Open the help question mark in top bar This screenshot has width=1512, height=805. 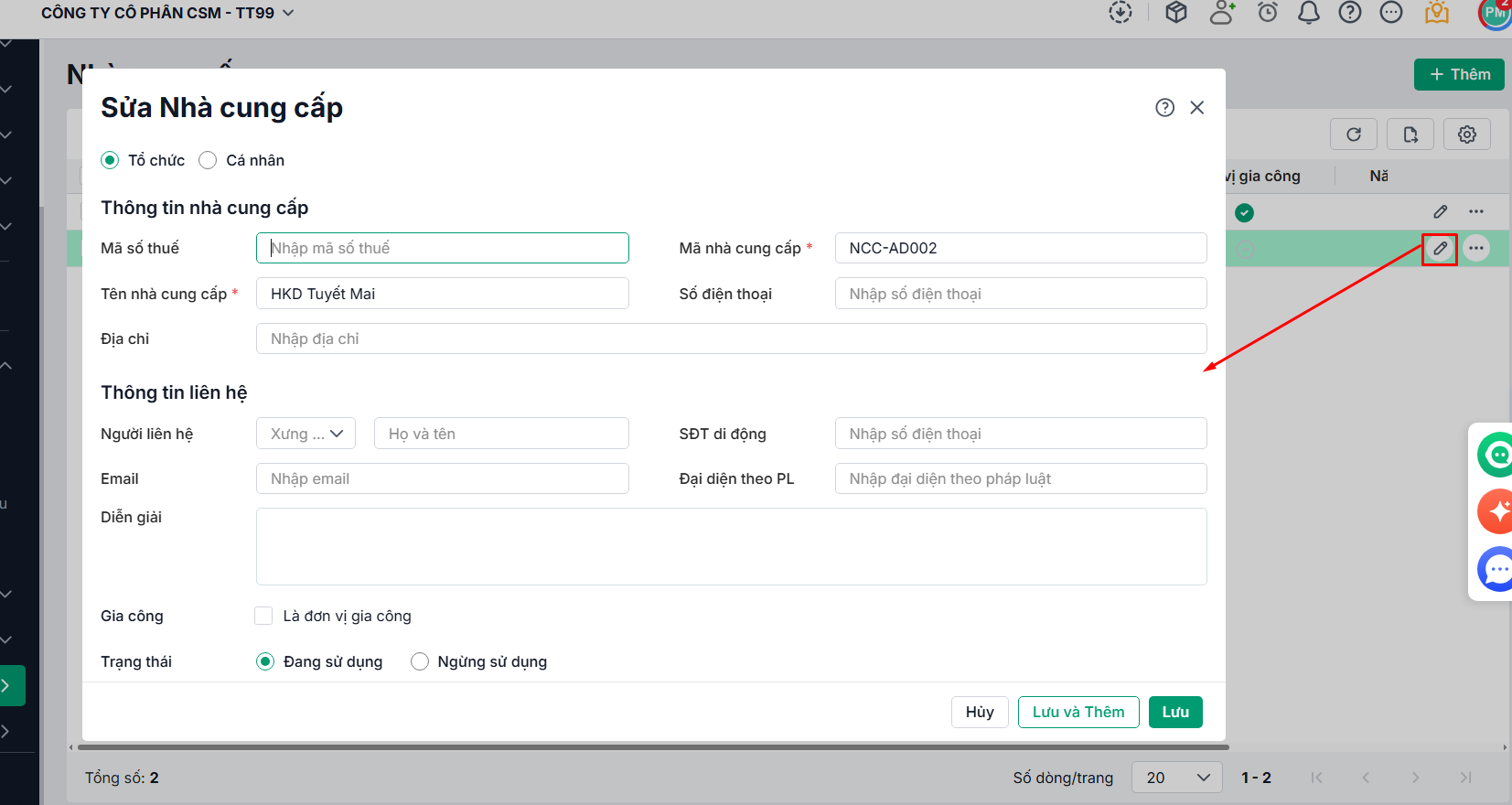click(1350, 13)
